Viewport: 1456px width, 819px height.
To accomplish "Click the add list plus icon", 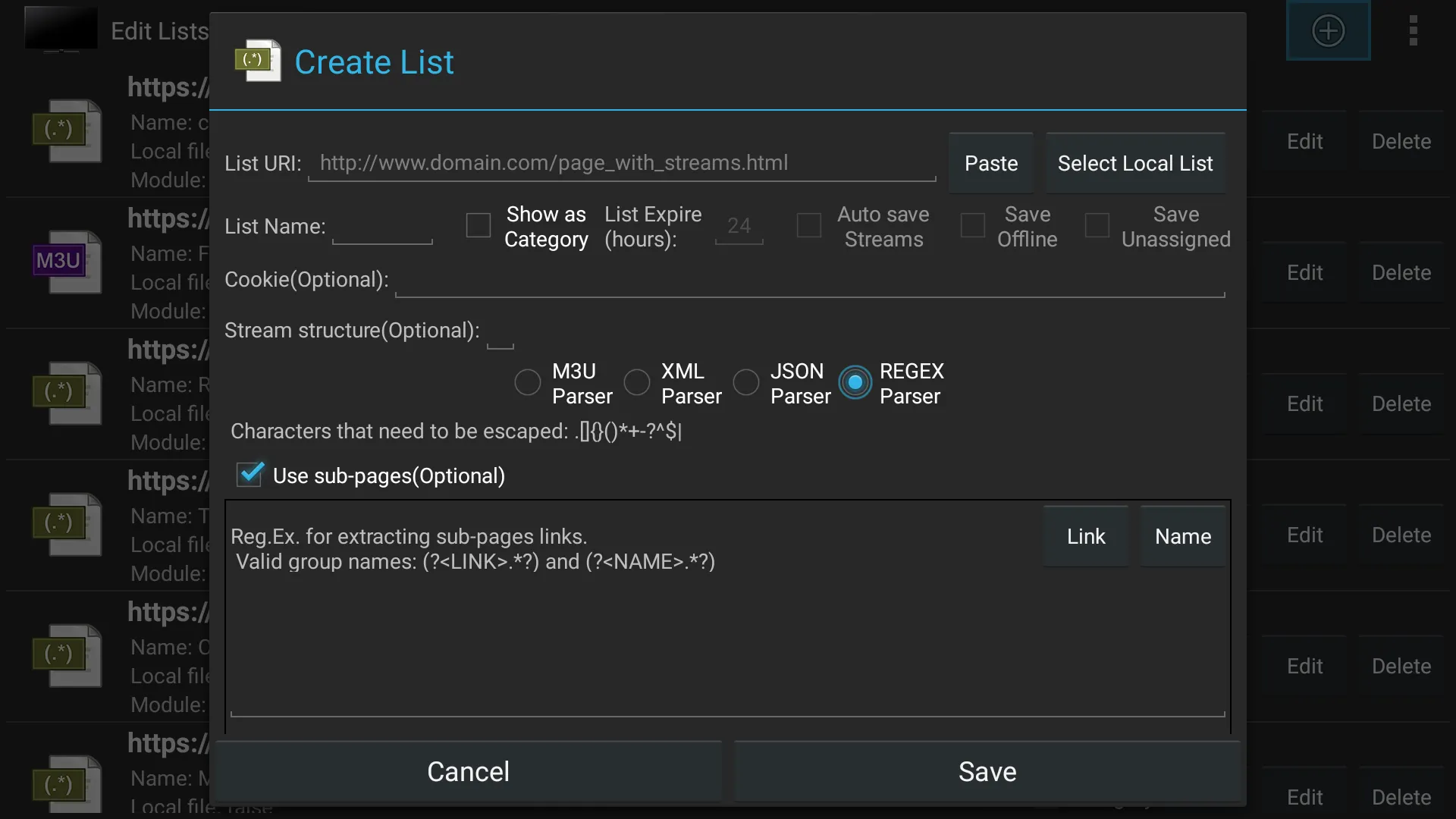I will click(1328, 31).
